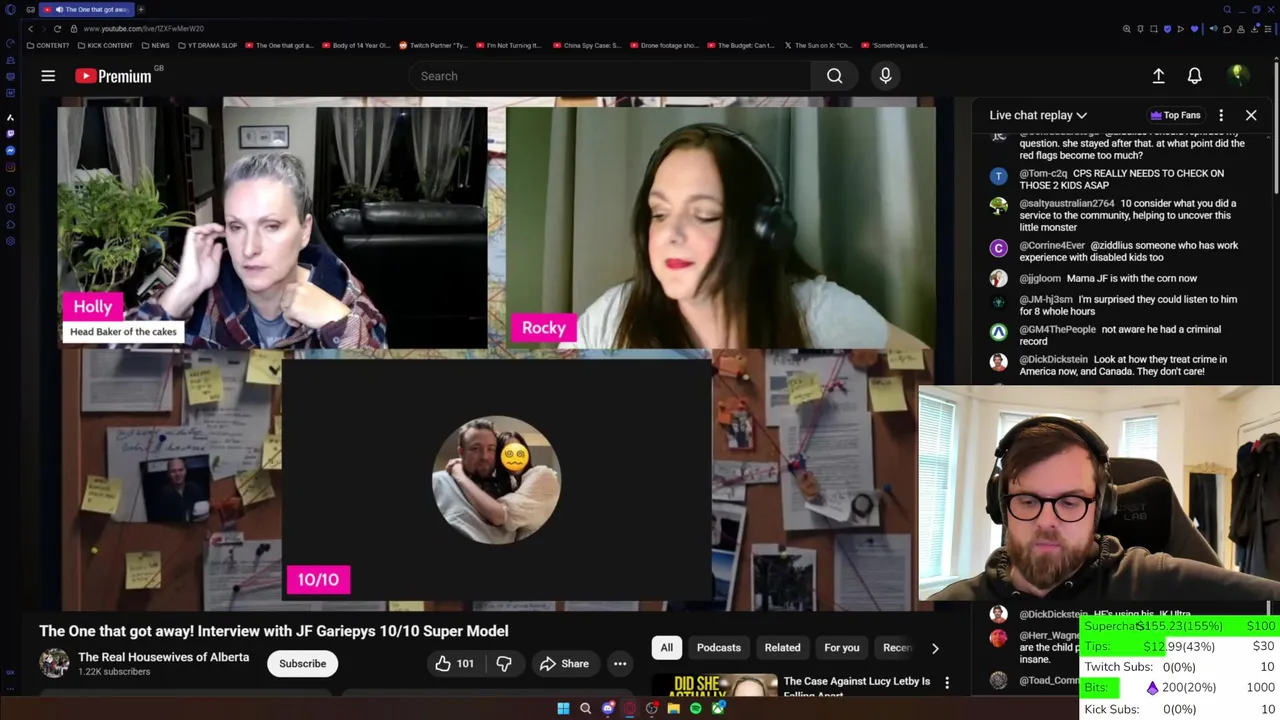Open Windows taskbar search
Screen dimensions: 1280x720
tap(585, 709)
